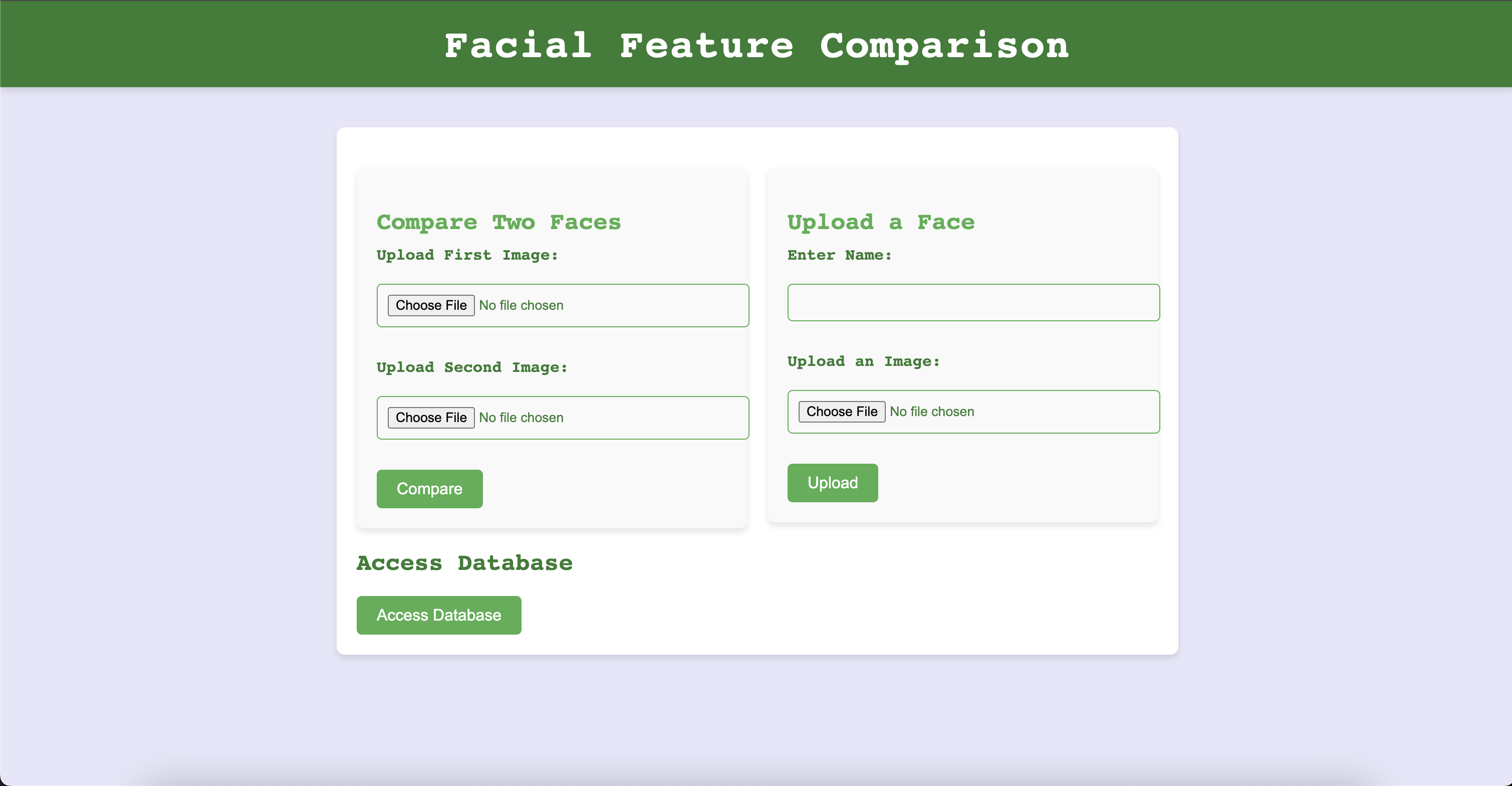Screen dimensions: 1512x786
Task: Click Choose File for second image
Action: point(431,418)
